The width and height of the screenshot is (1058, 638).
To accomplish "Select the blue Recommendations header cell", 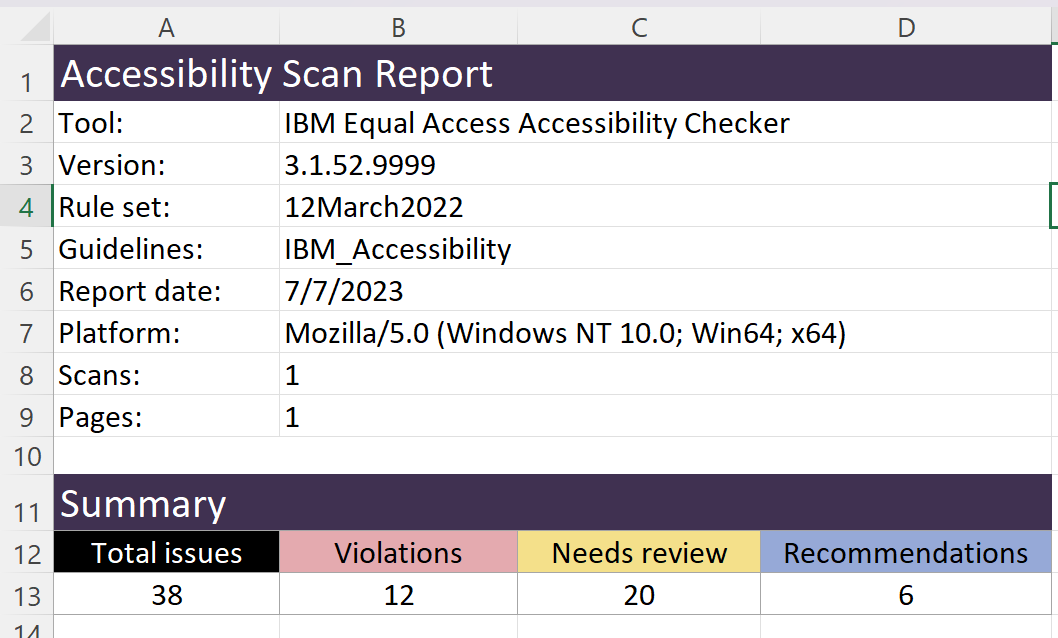I will [905, 552].
